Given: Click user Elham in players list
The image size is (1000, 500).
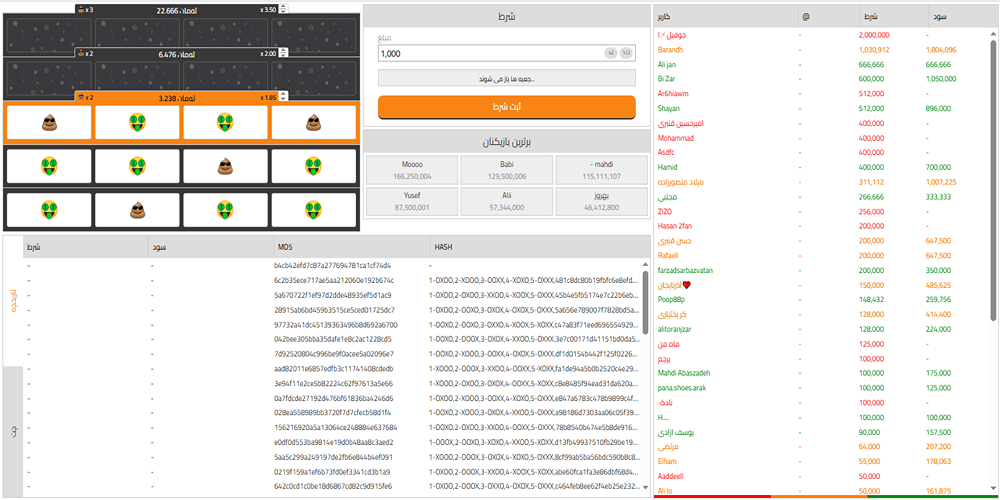Looking at the screenshot, I should (x=666, y=461).
